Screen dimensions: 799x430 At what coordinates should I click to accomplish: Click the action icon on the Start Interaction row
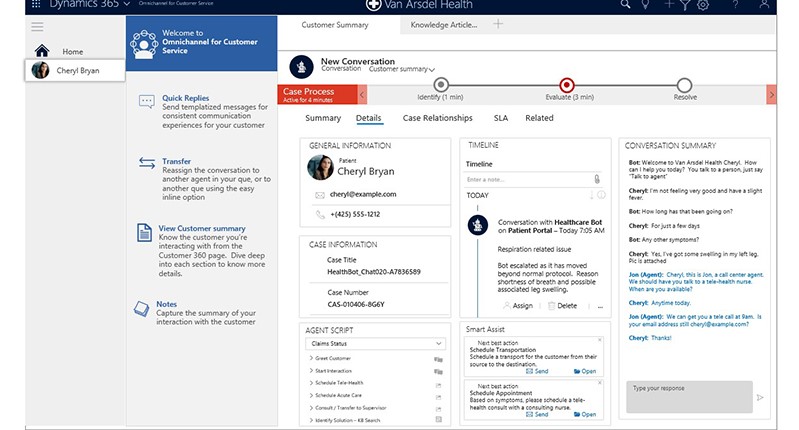click(x=438, y=371)
